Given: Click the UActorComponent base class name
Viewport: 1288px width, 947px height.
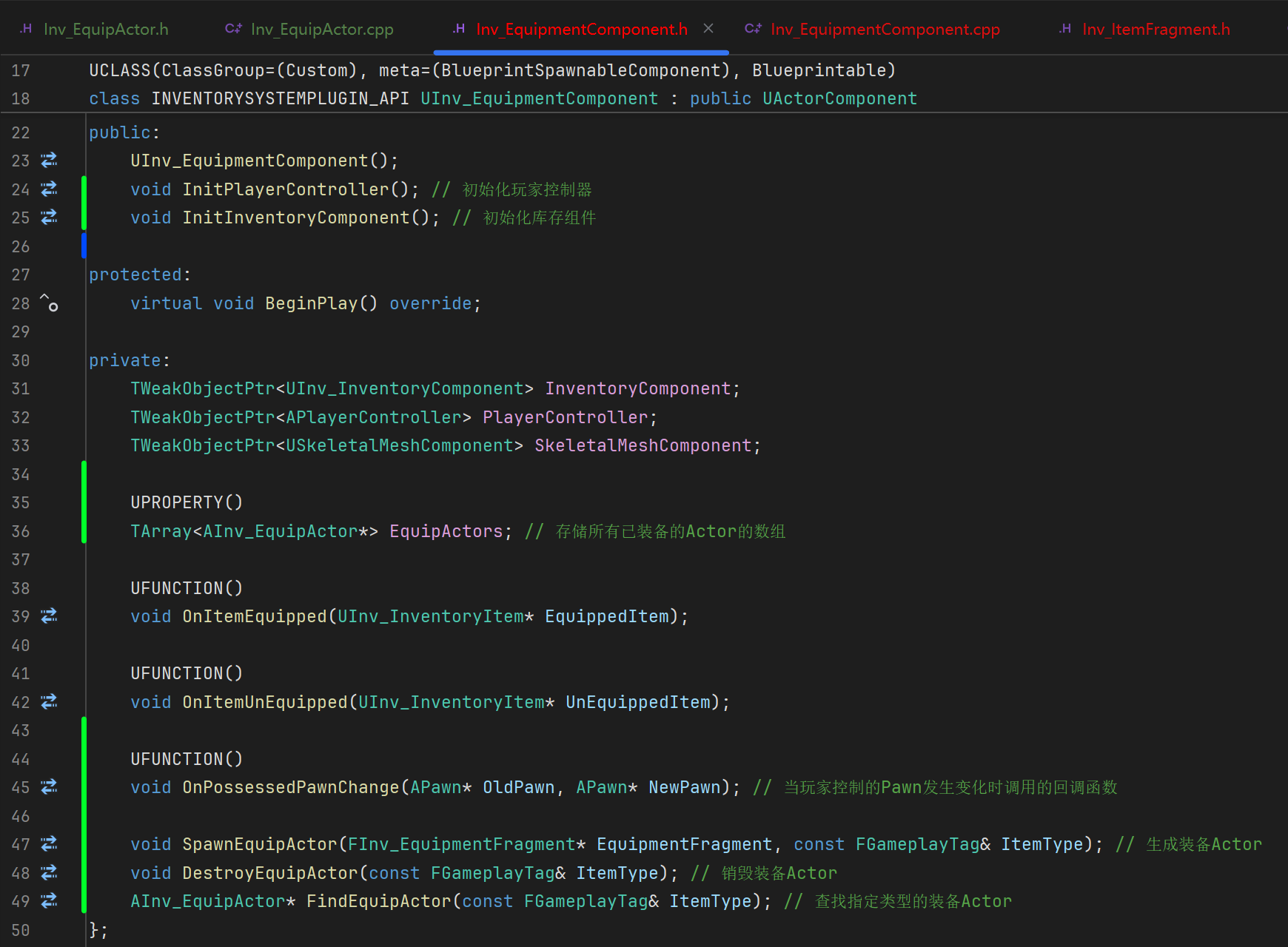Looking at the screenshot, I should pos(839,98).
